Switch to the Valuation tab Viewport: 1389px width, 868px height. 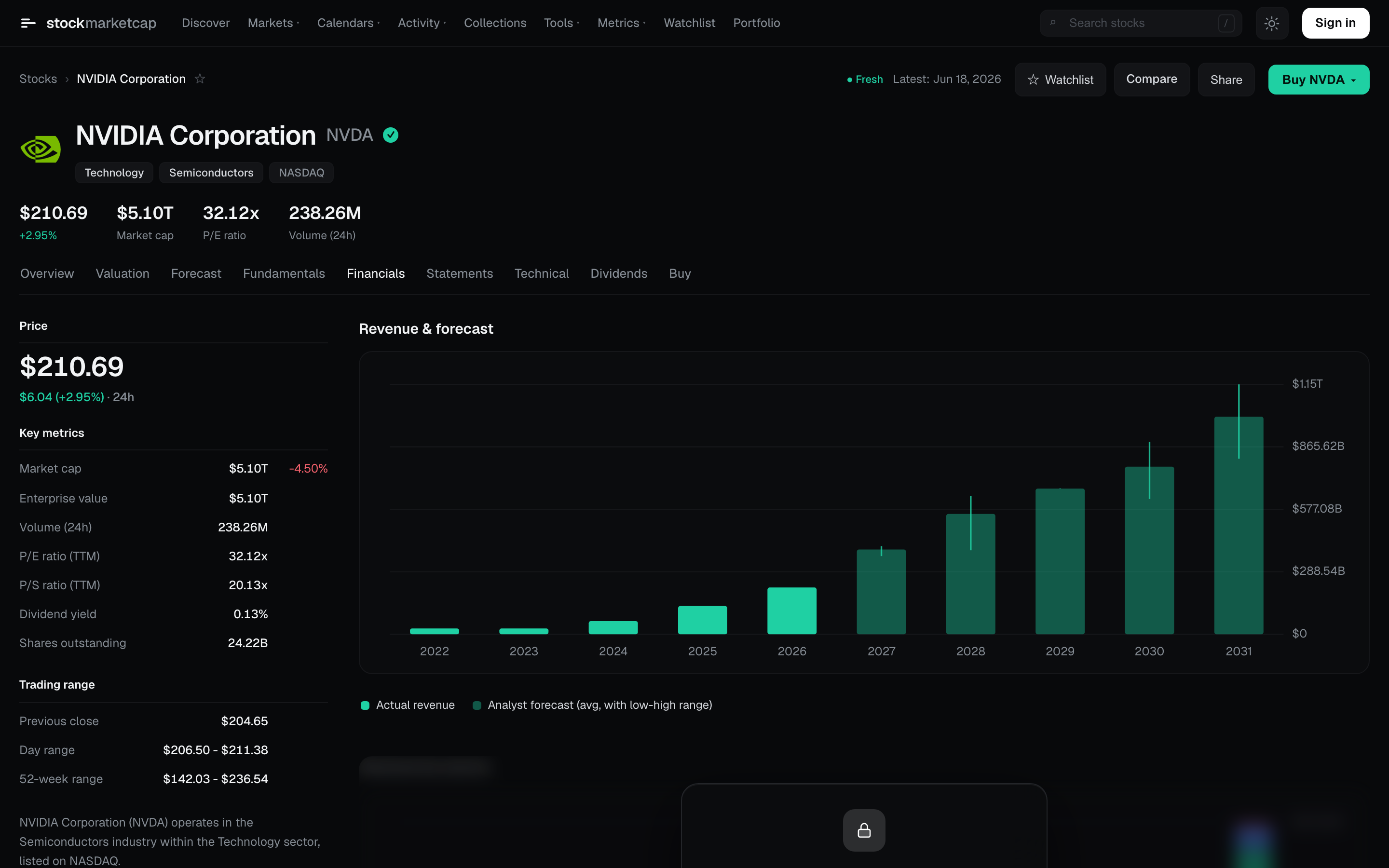click(x=122, y=274)
